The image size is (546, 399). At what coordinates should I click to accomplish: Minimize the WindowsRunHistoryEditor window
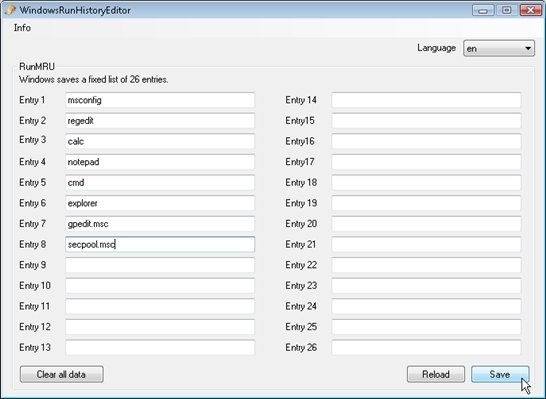483,10
